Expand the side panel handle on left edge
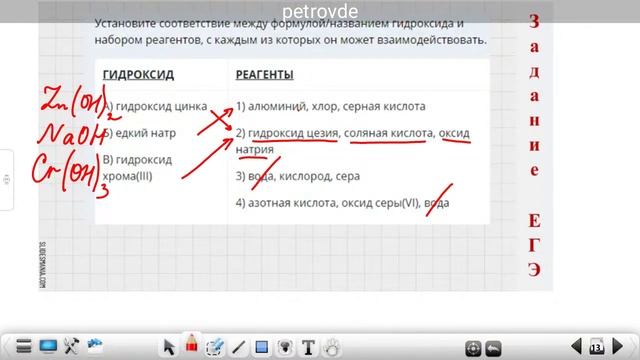This screenshot has height=360, width=640. point(6,180)
